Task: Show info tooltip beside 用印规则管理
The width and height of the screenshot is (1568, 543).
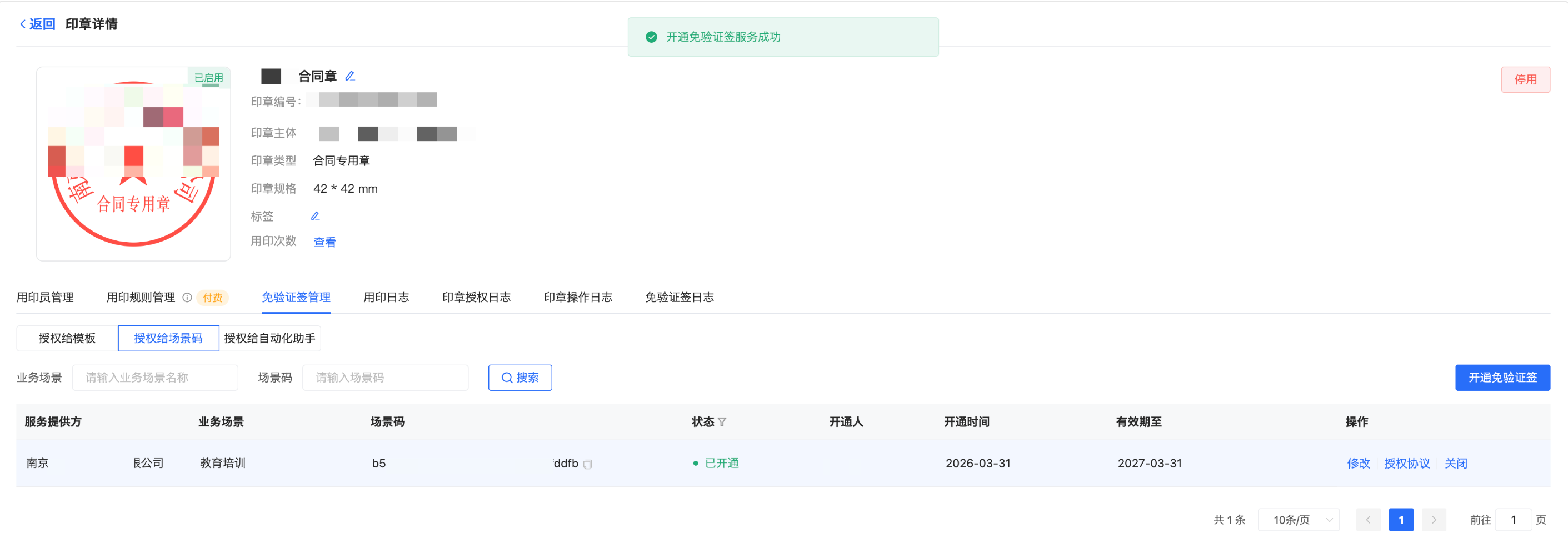Action: tap(187, 298)
